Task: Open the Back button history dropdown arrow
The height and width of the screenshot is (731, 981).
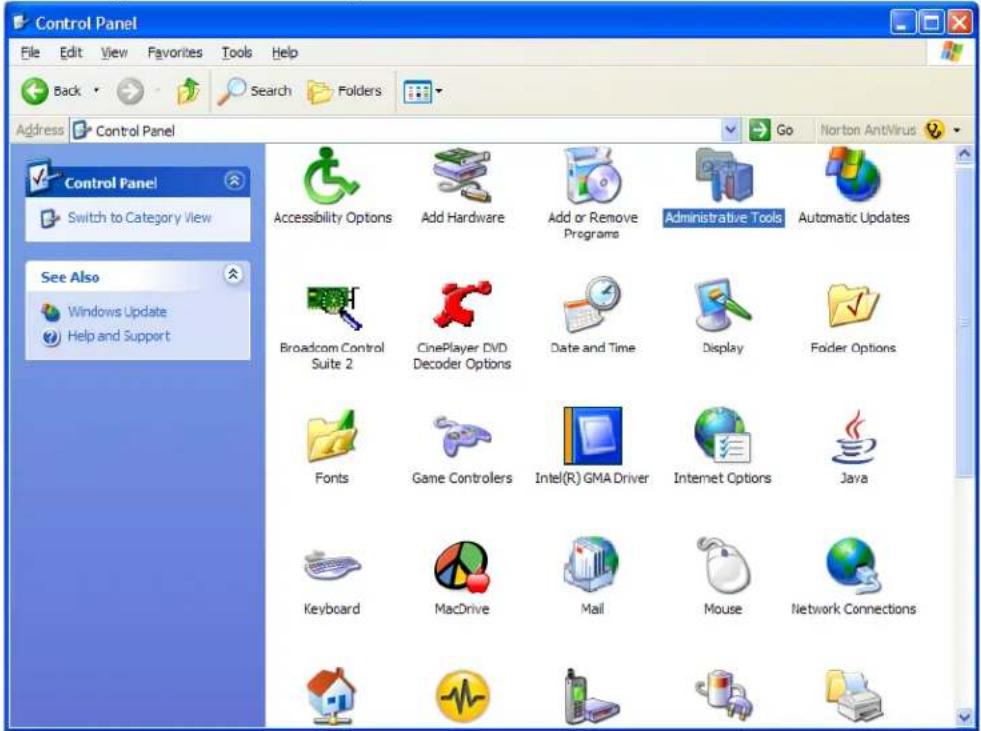Action: coord(96,91)
